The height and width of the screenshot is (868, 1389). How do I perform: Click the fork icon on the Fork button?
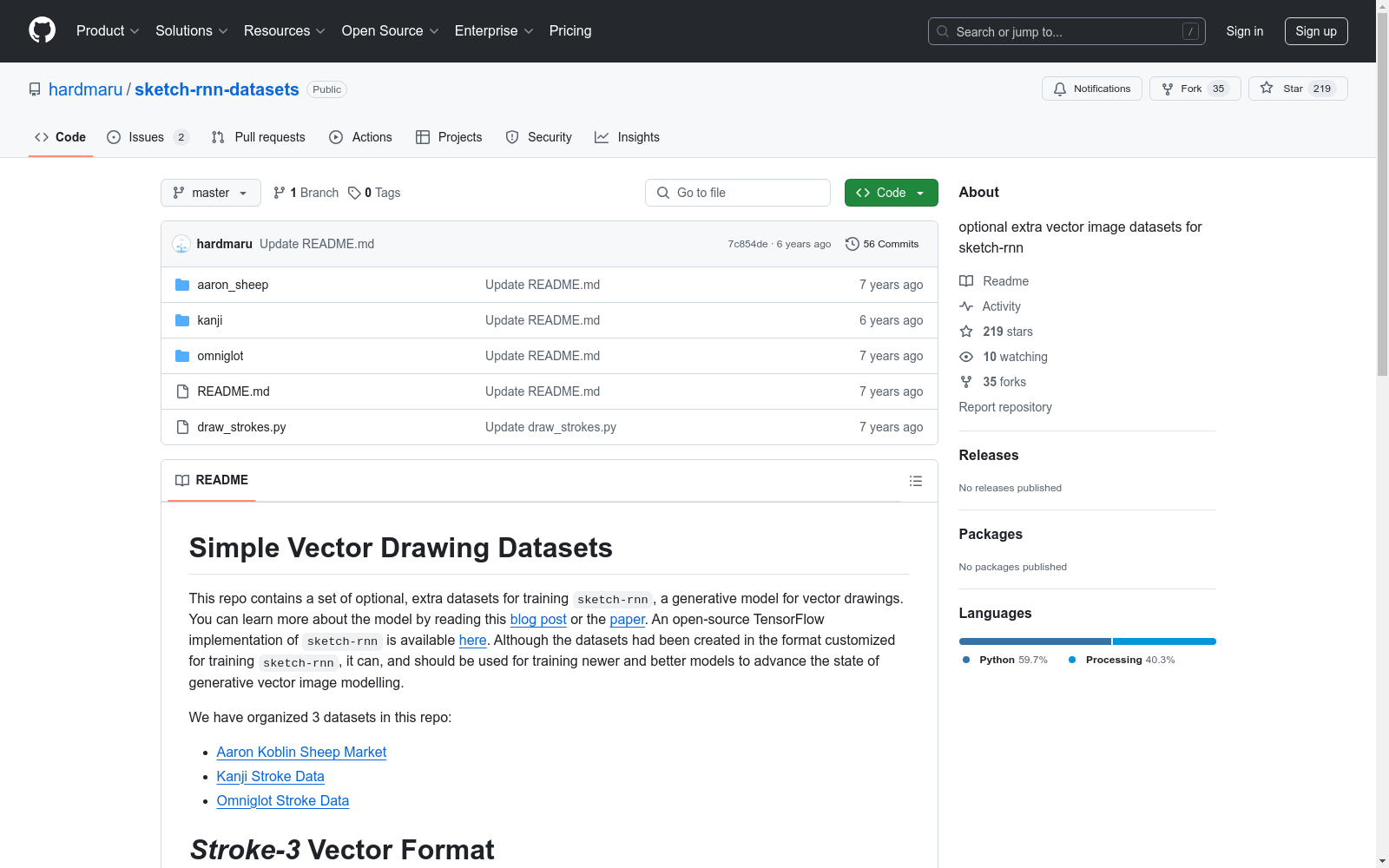click(1168, 89)
